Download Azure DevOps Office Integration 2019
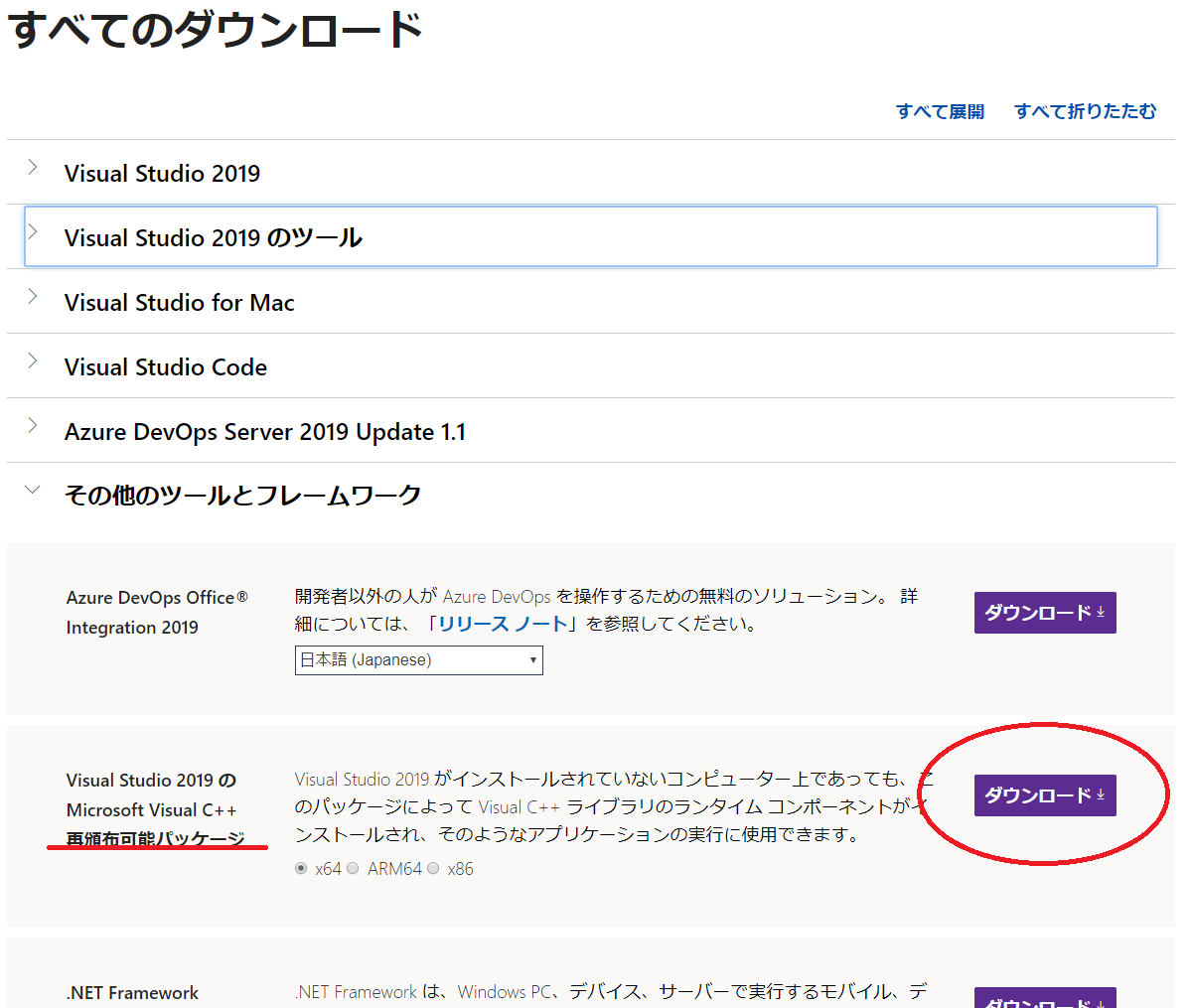Image resolution: width=1191 pixels, height=1008 pixels. [1045, 612]
